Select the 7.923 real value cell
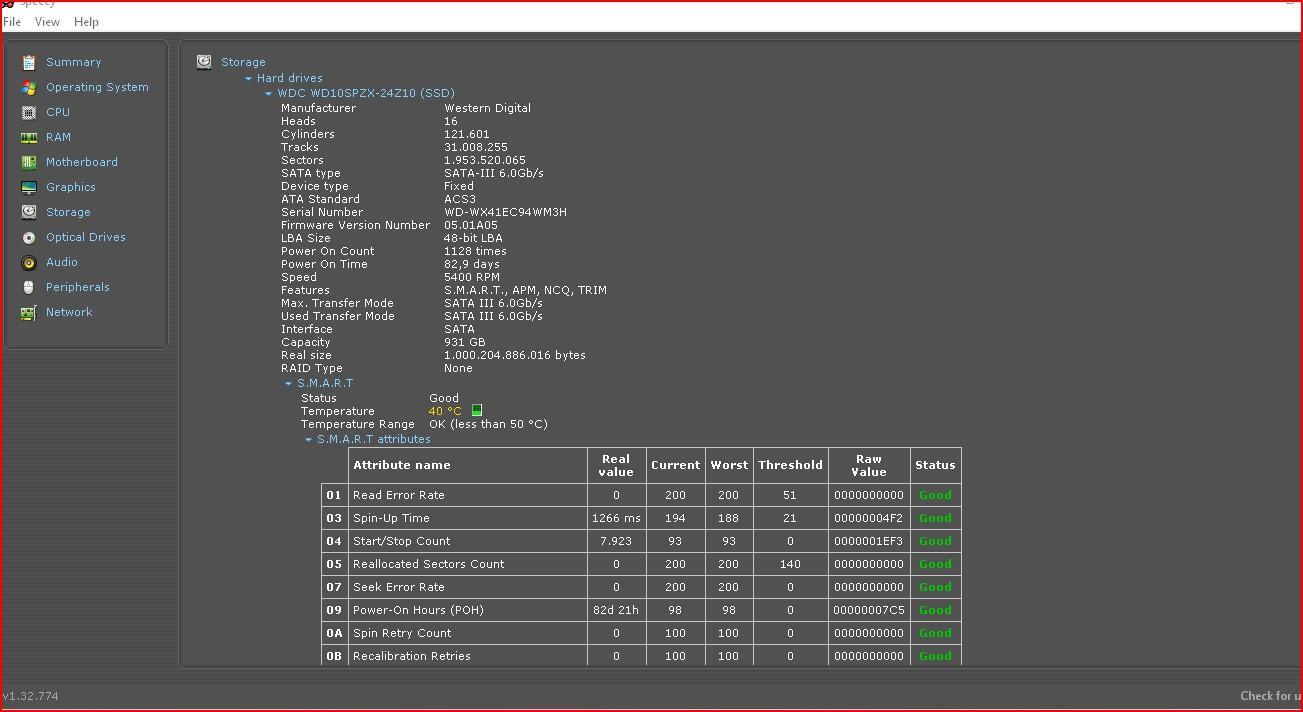 [x=616, y=541]
